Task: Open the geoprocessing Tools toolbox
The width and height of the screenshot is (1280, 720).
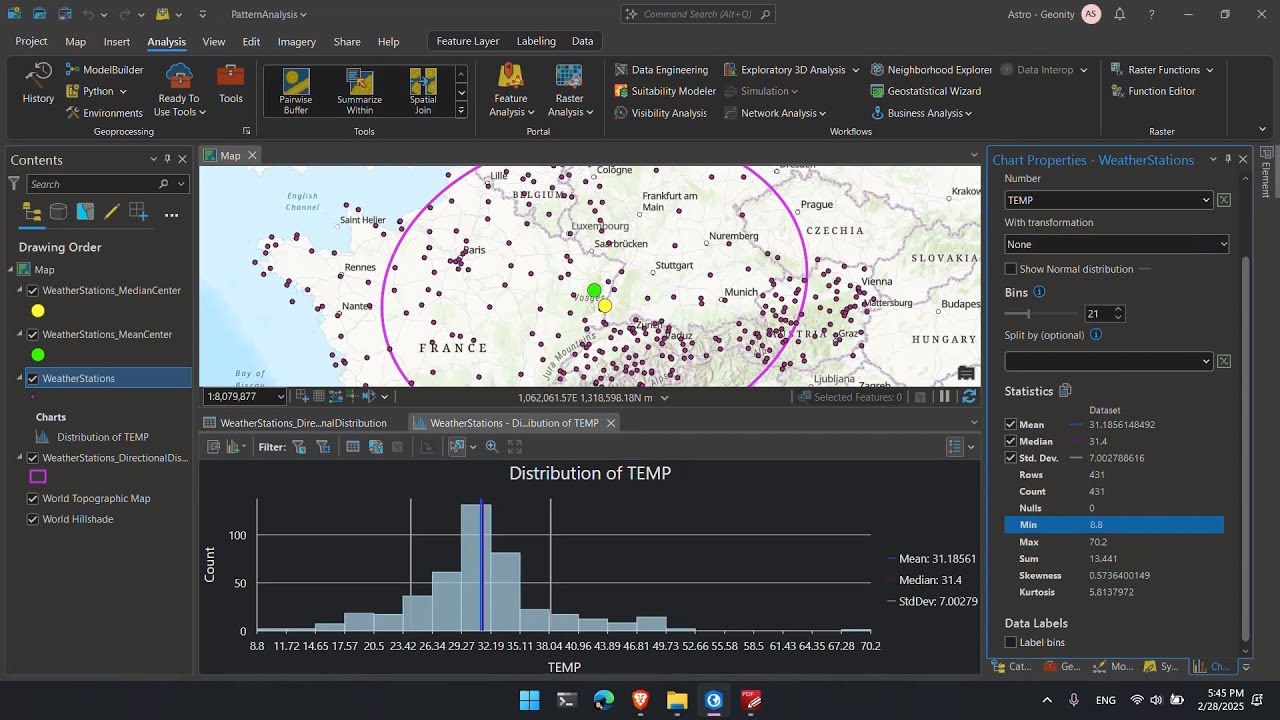Action: pyautogui.click(x=231, y=83)
